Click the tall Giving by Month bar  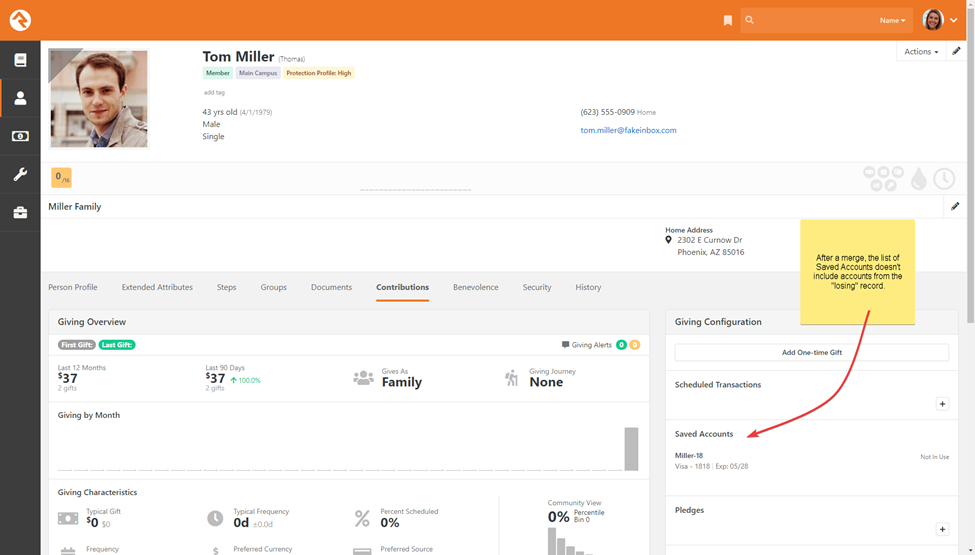(631, 449)
